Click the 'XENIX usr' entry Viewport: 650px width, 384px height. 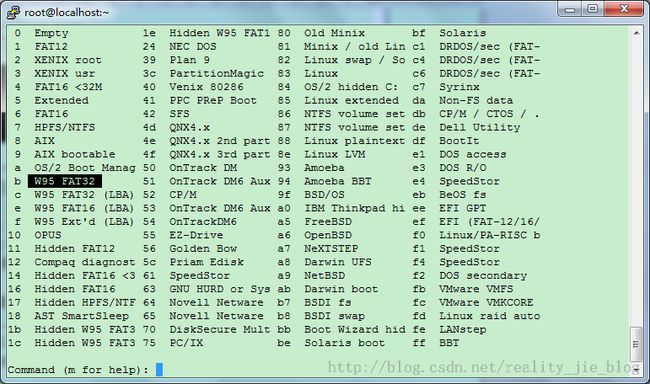click(x=65, y=73)
